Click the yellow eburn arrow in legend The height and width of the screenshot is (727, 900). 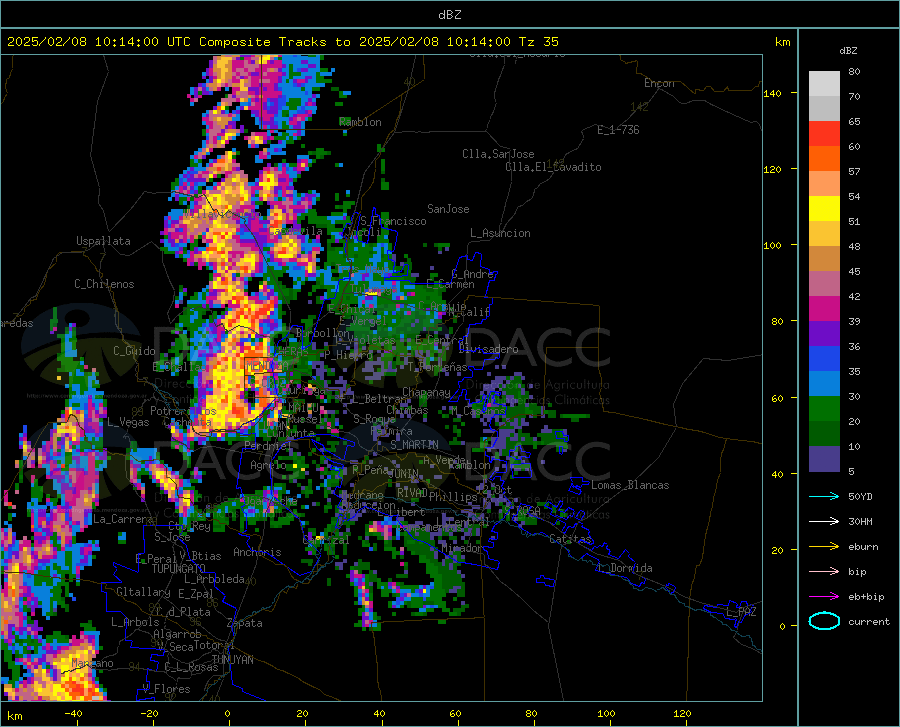coord(824,547)
